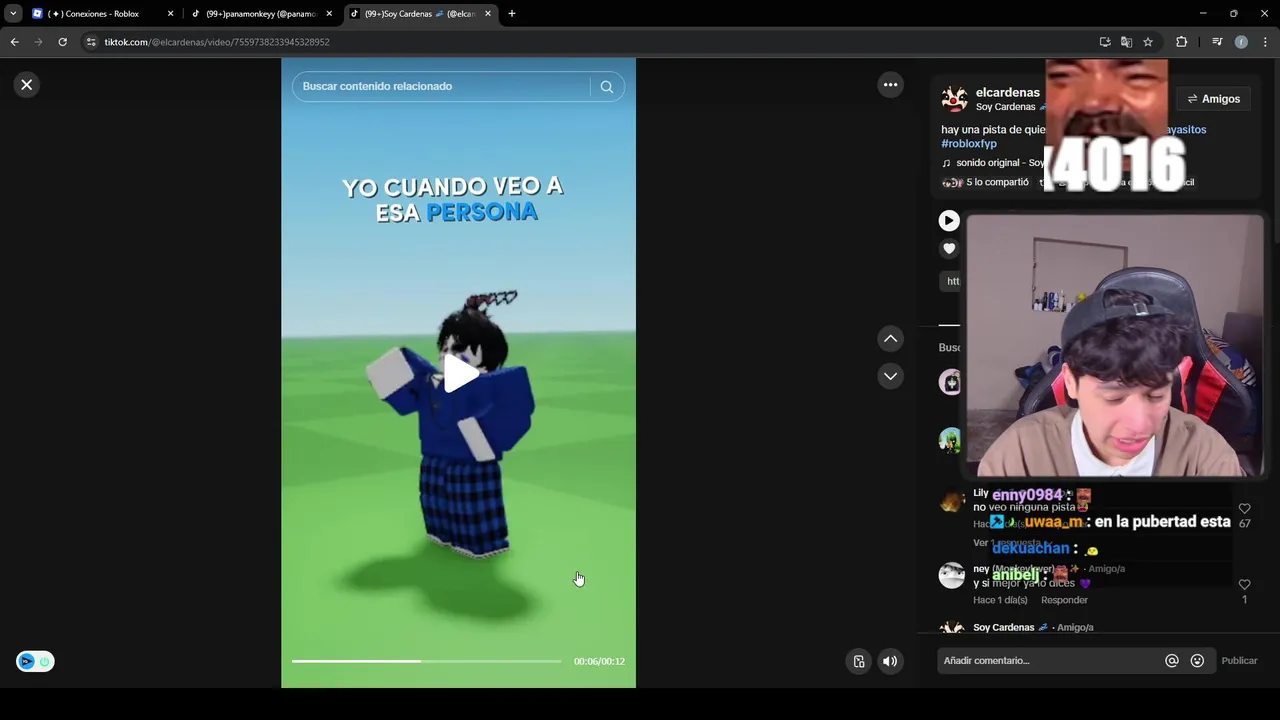Image resolution: width=1280 pixels, height=720 pixels.
Task: Like the comment by ney
Action: click(1244, 585)
